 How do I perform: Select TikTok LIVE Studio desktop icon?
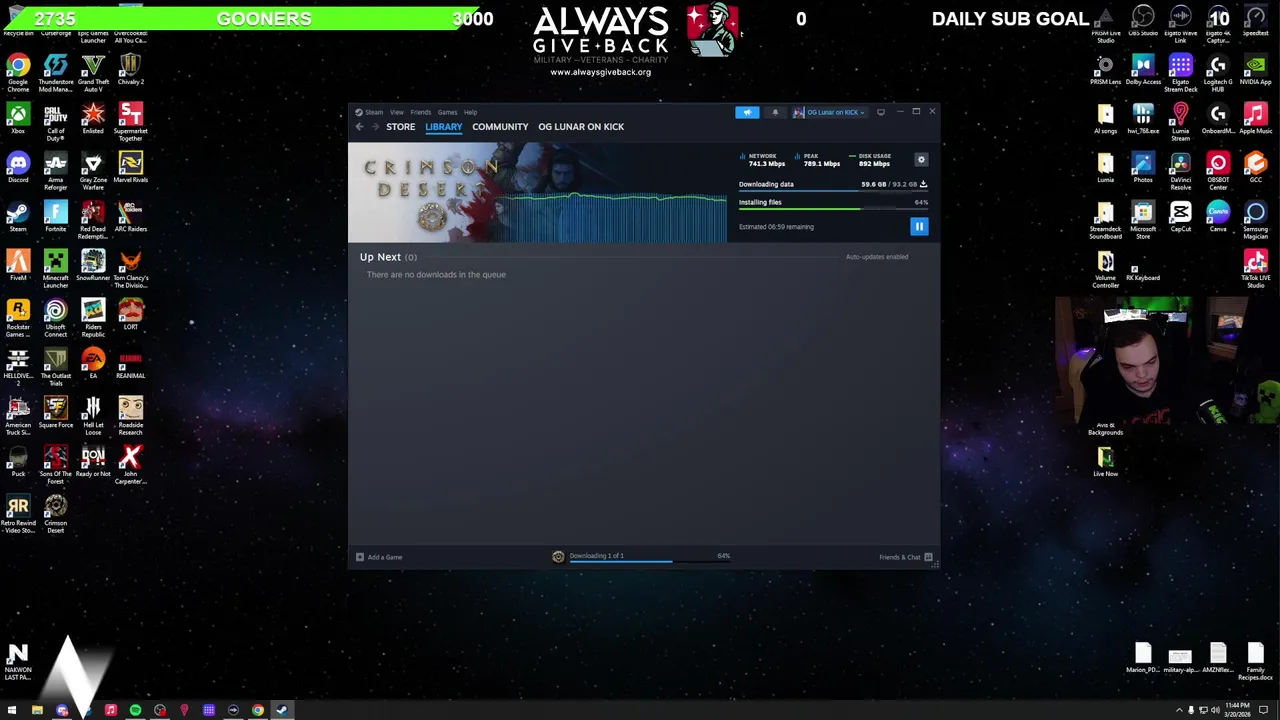1255,270
